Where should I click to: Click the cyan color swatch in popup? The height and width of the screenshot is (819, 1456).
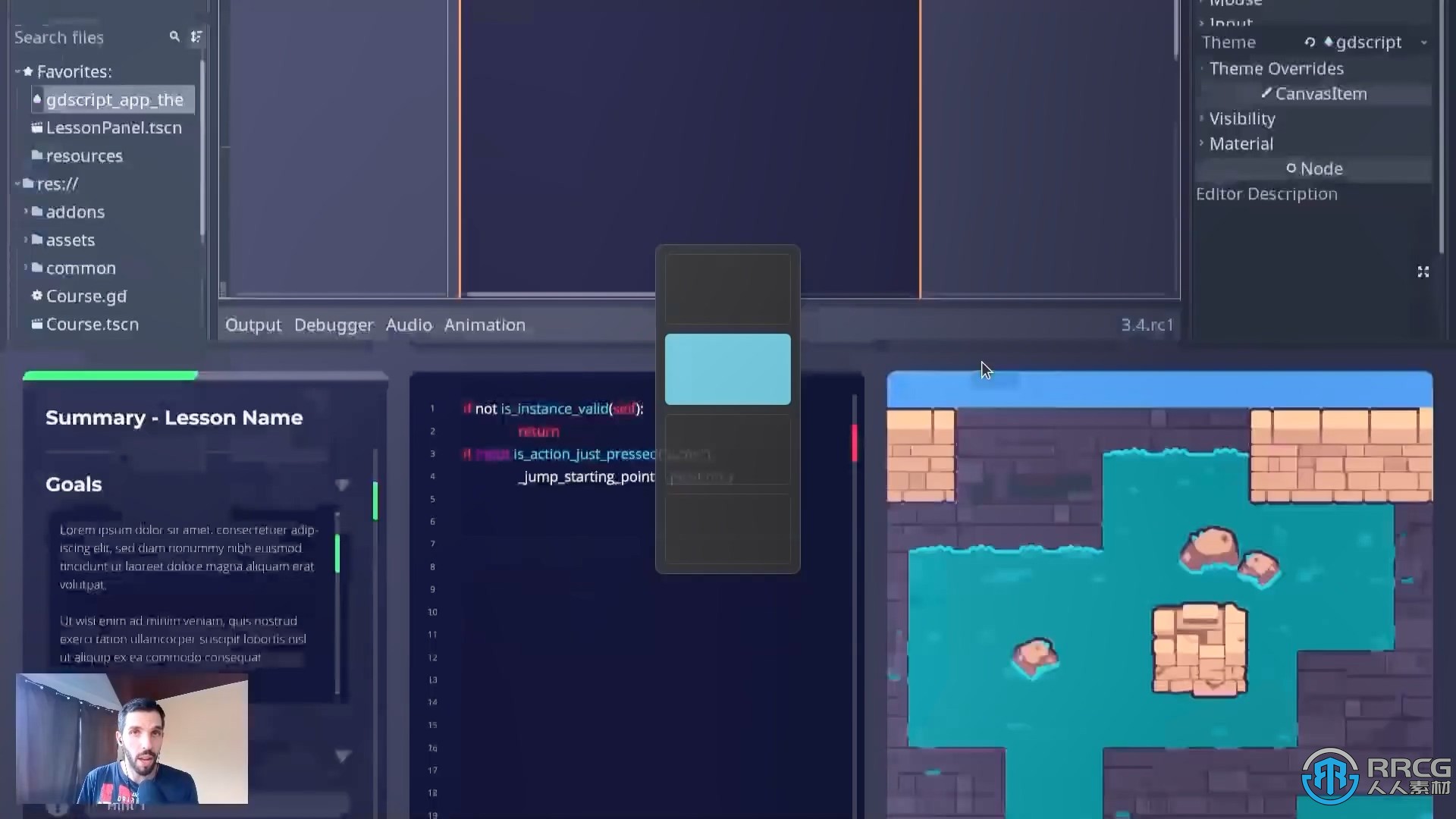click(727, 369)
